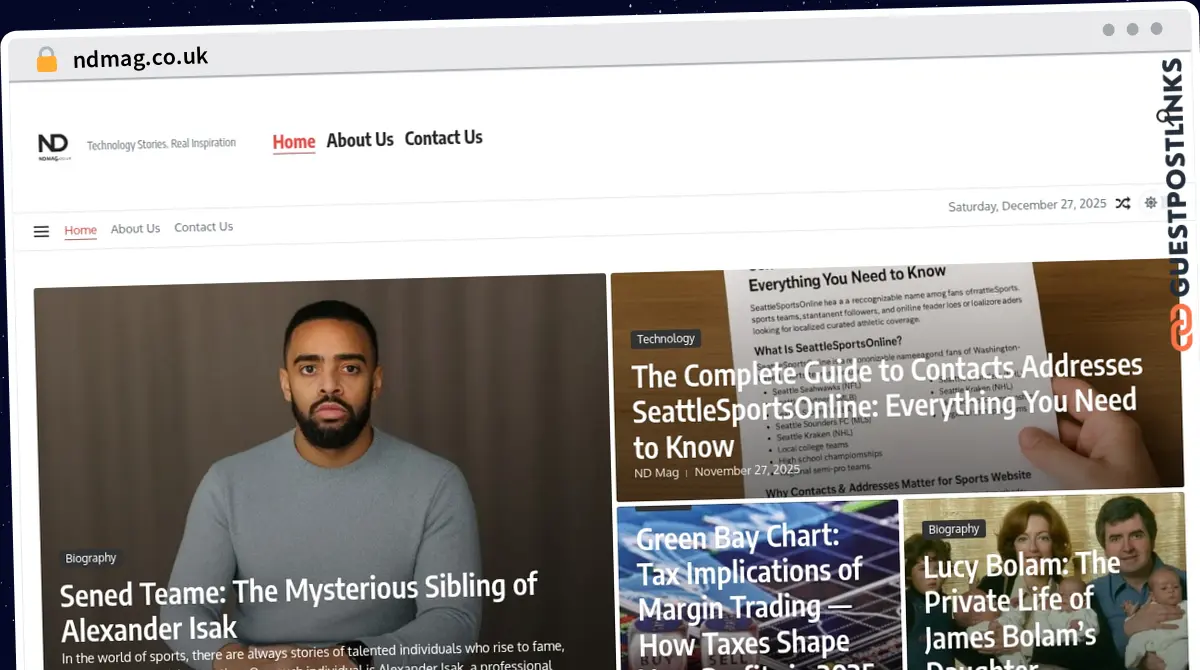Select Contact Us in the secondary navbar
Viewport: 1200px width, 670px height.
(x=203, y=227)
